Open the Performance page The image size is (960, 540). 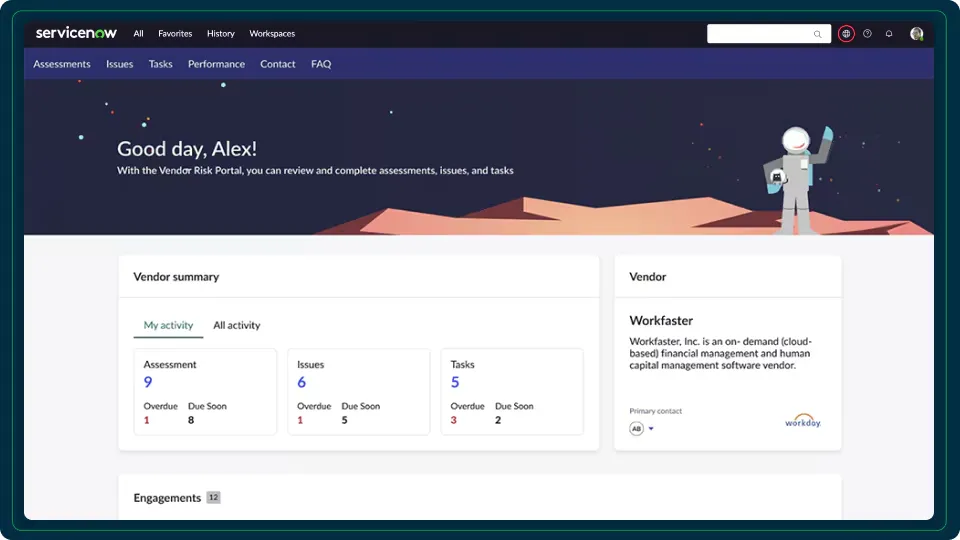tap(216, 64)
